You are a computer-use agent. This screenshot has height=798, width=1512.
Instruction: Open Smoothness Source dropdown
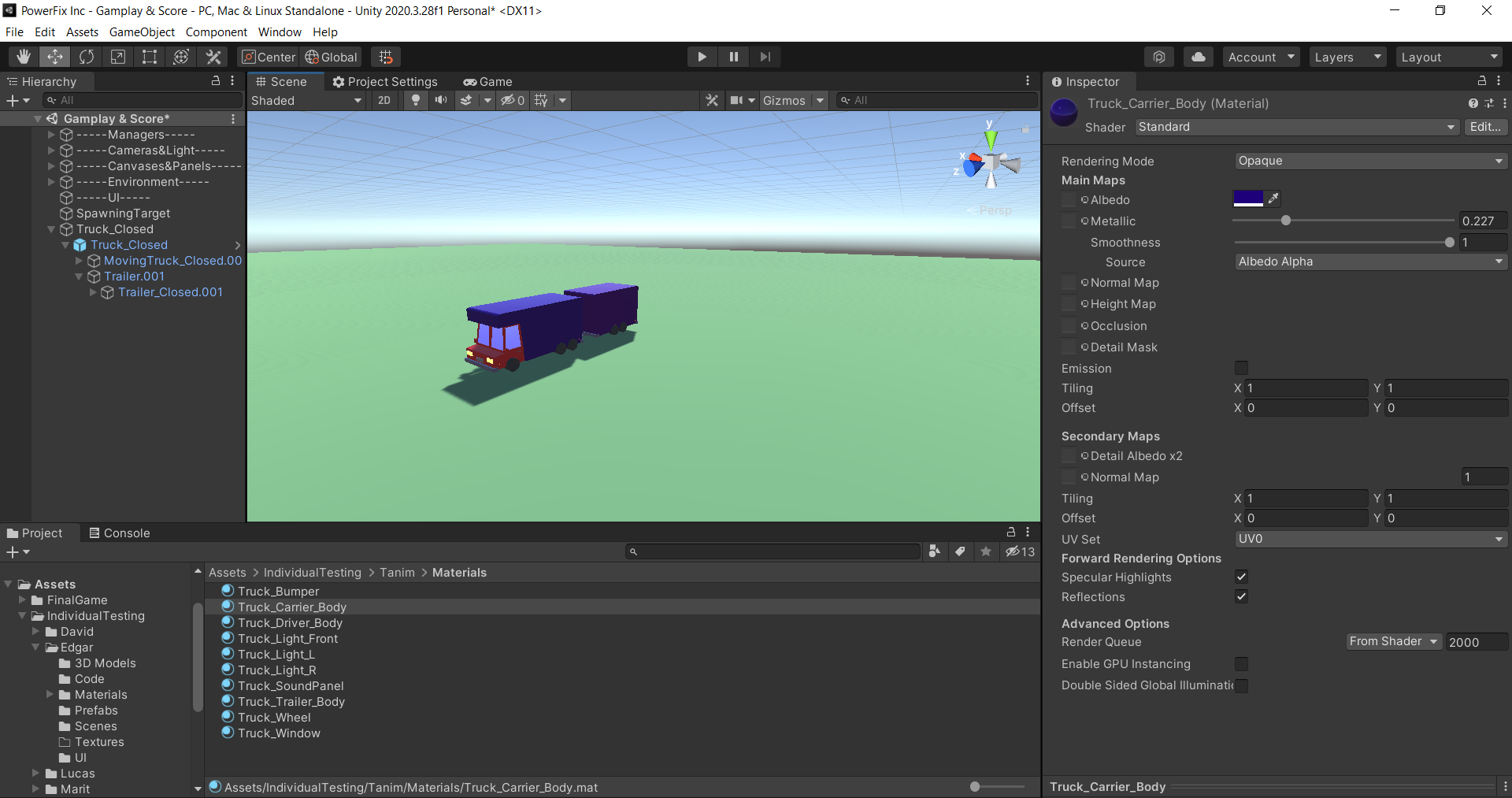pyautogui.click(x=1370, y=262)
